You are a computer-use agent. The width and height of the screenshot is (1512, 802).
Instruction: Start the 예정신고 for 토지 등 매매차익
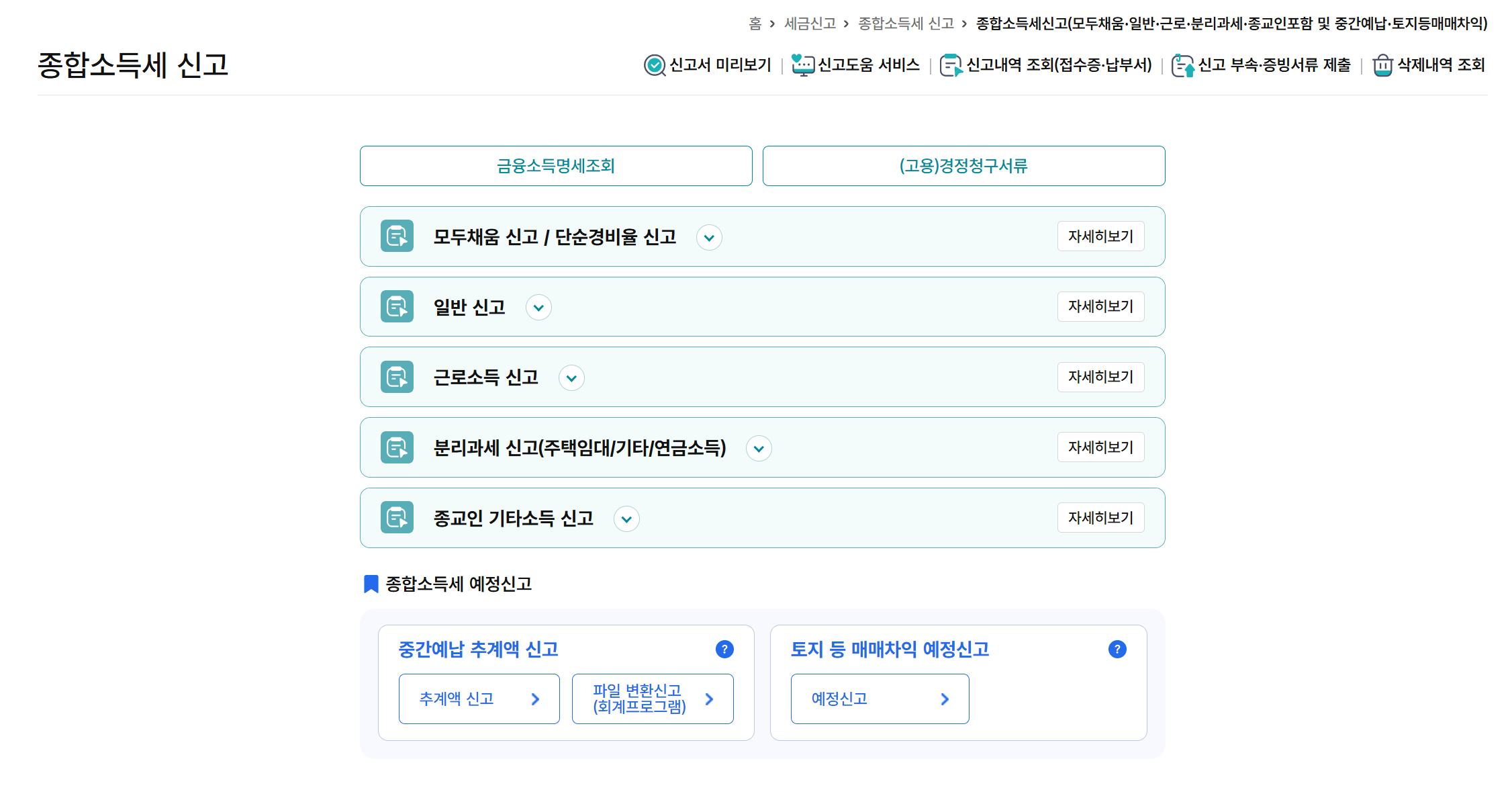[880, 699]
